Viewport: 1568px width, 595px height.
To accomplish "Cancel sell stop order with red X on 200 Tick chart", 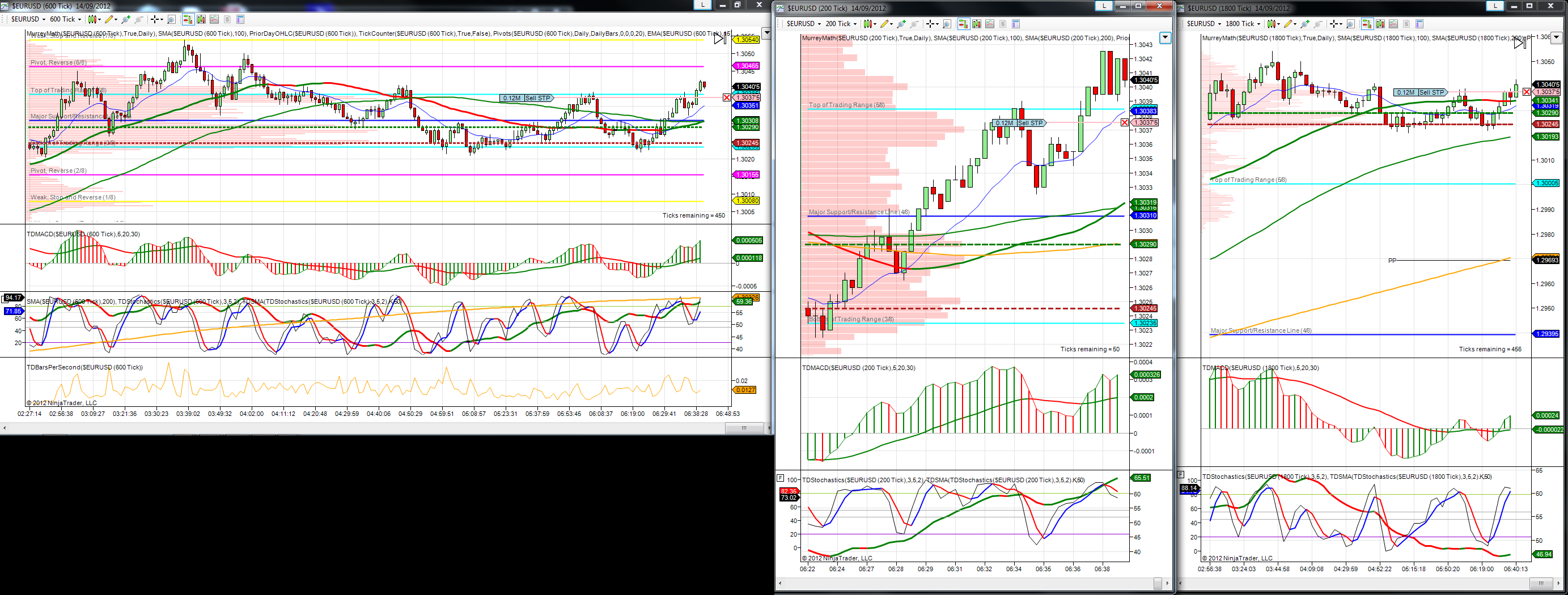I will [1124, 123].
